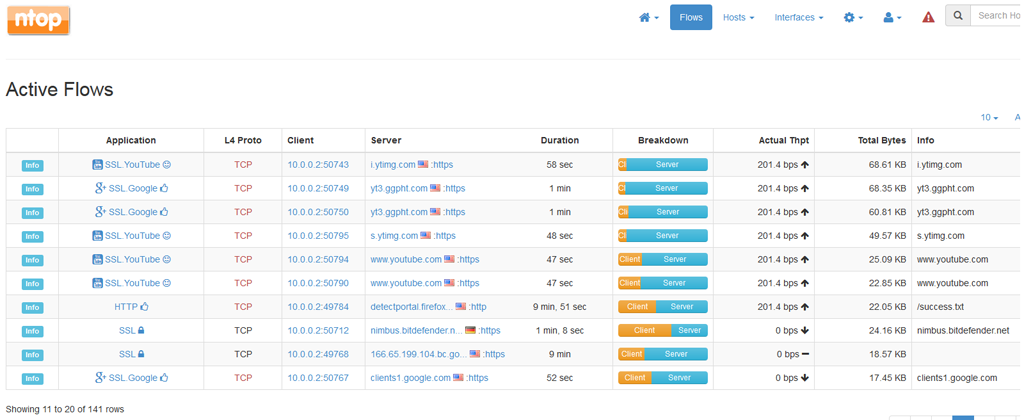Click down arrow in nimbus.bitdefender throughput
This screenshot has height=420, width=1024.
click(x=805, y=331)
